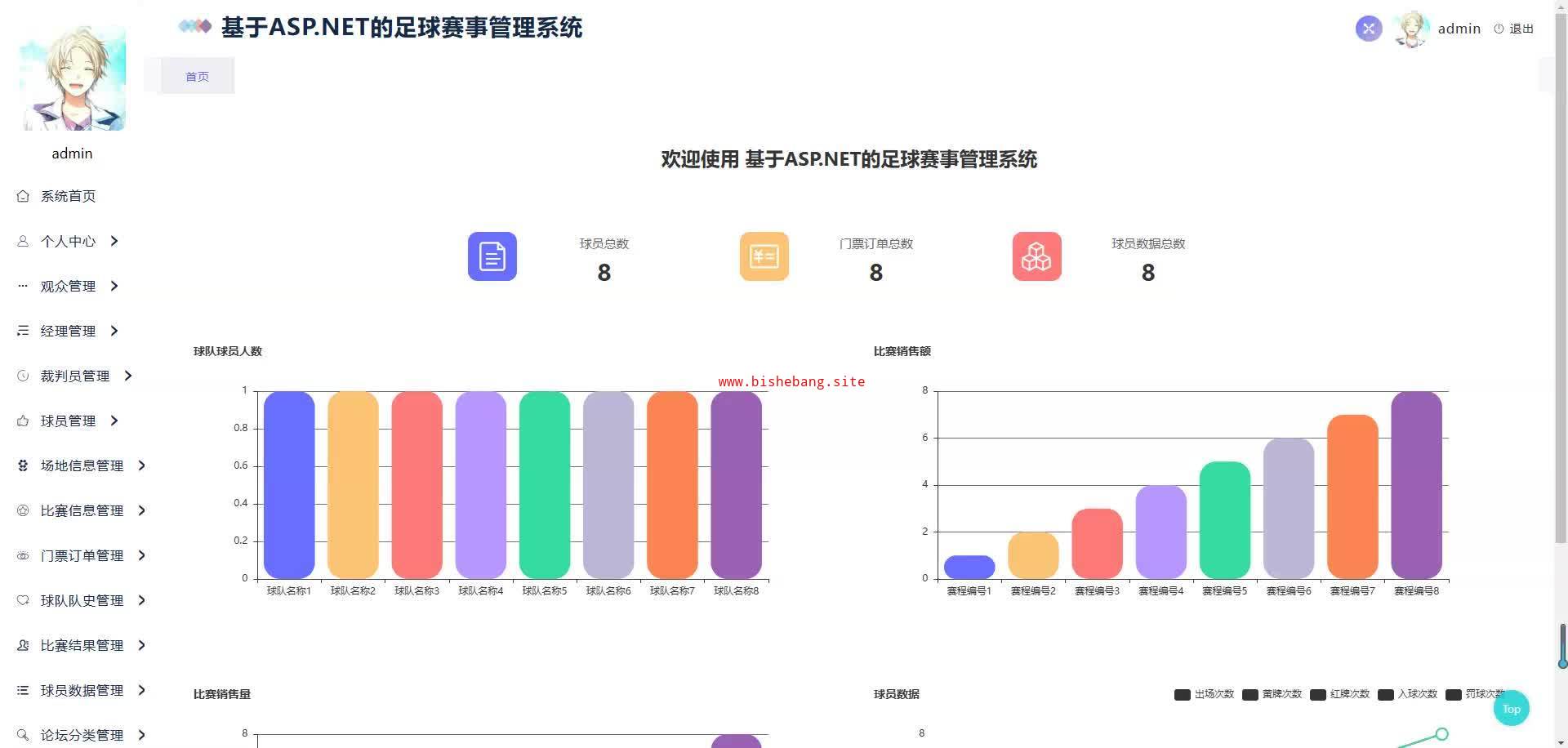Expand the 门票订单管理 submenu arrow
This screenshot has width=1568, height=748.
(x=142, y=555)
